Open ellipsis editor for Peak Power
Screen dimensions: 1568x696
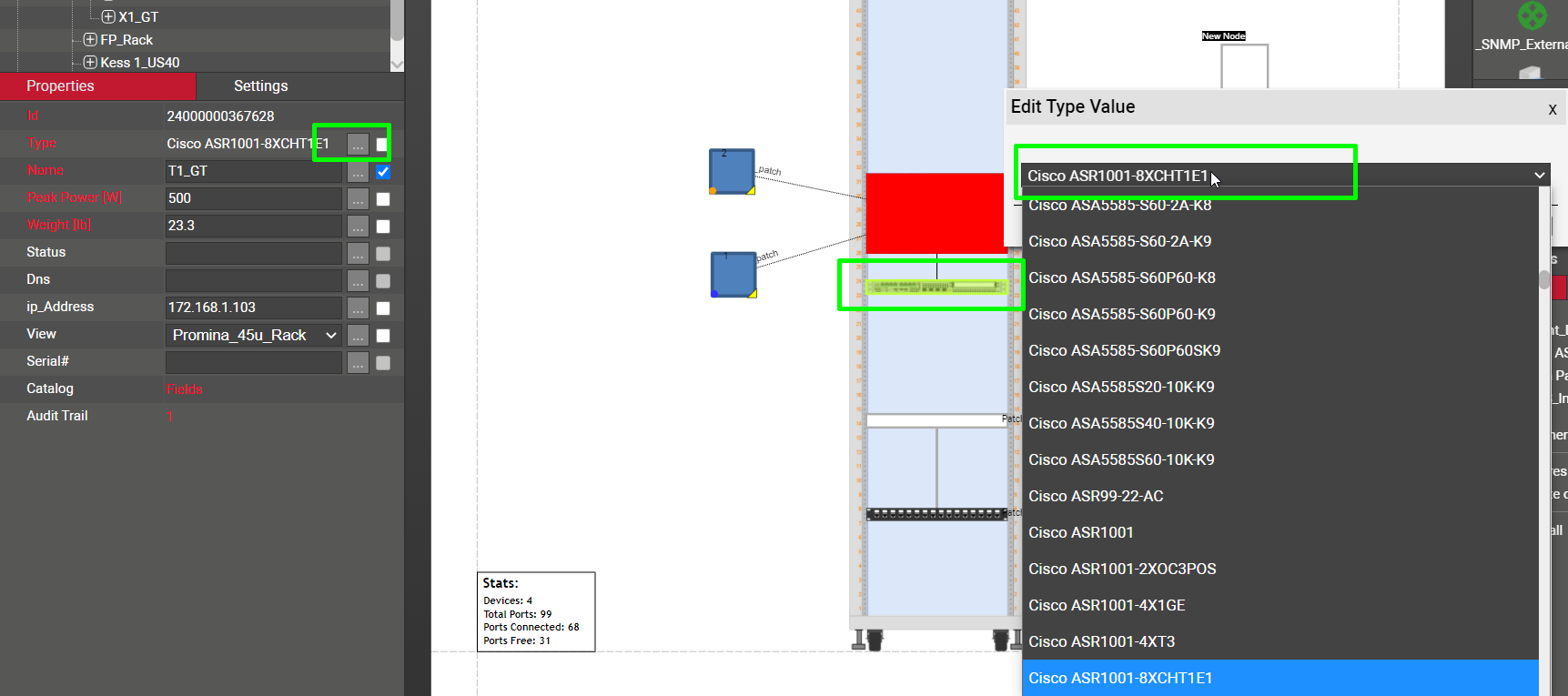coord(358,199)
